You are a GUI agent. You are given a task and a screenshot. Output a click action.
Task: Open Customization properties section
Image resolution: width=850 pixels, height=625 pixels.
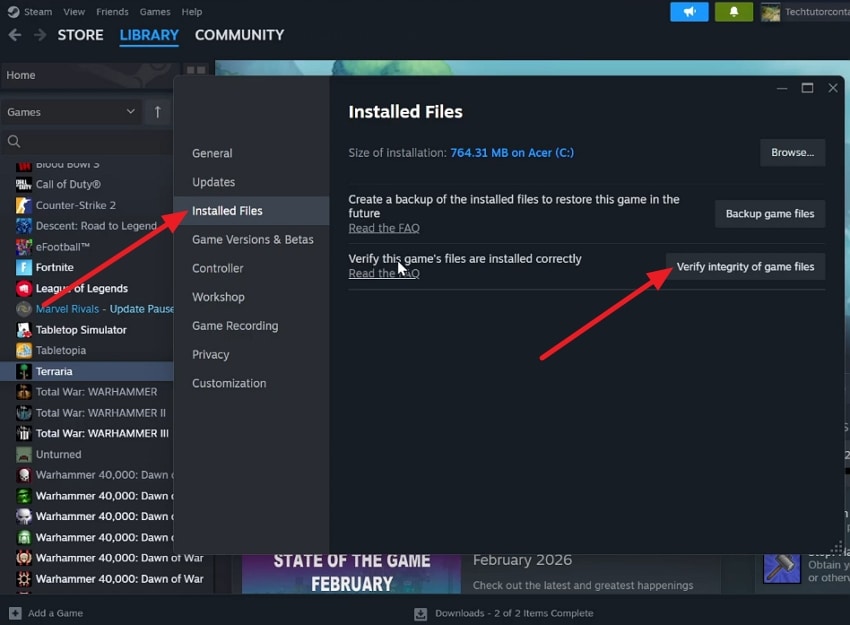point(251,383)
